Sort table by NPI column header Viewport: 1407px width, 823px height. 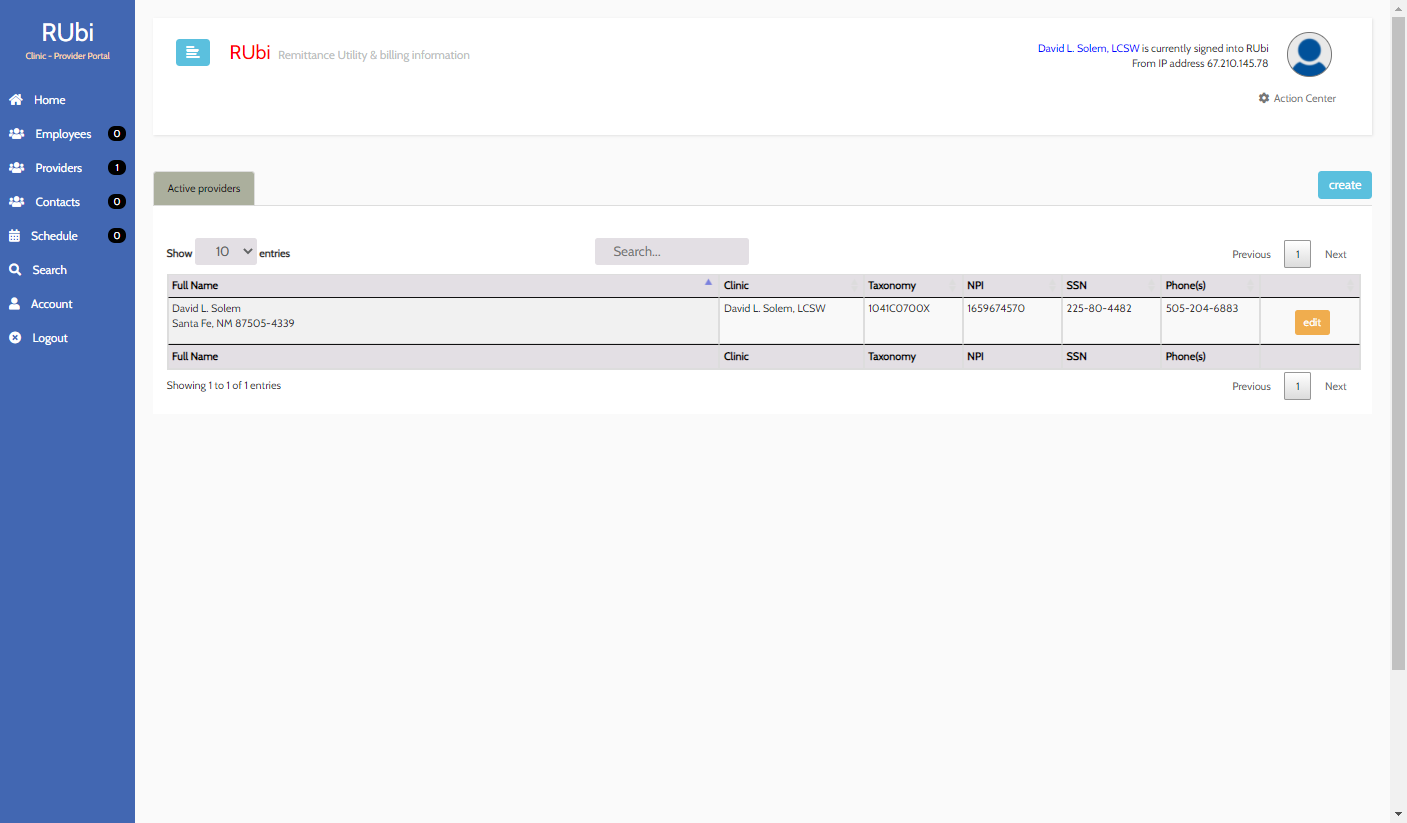click(1011, 286)
